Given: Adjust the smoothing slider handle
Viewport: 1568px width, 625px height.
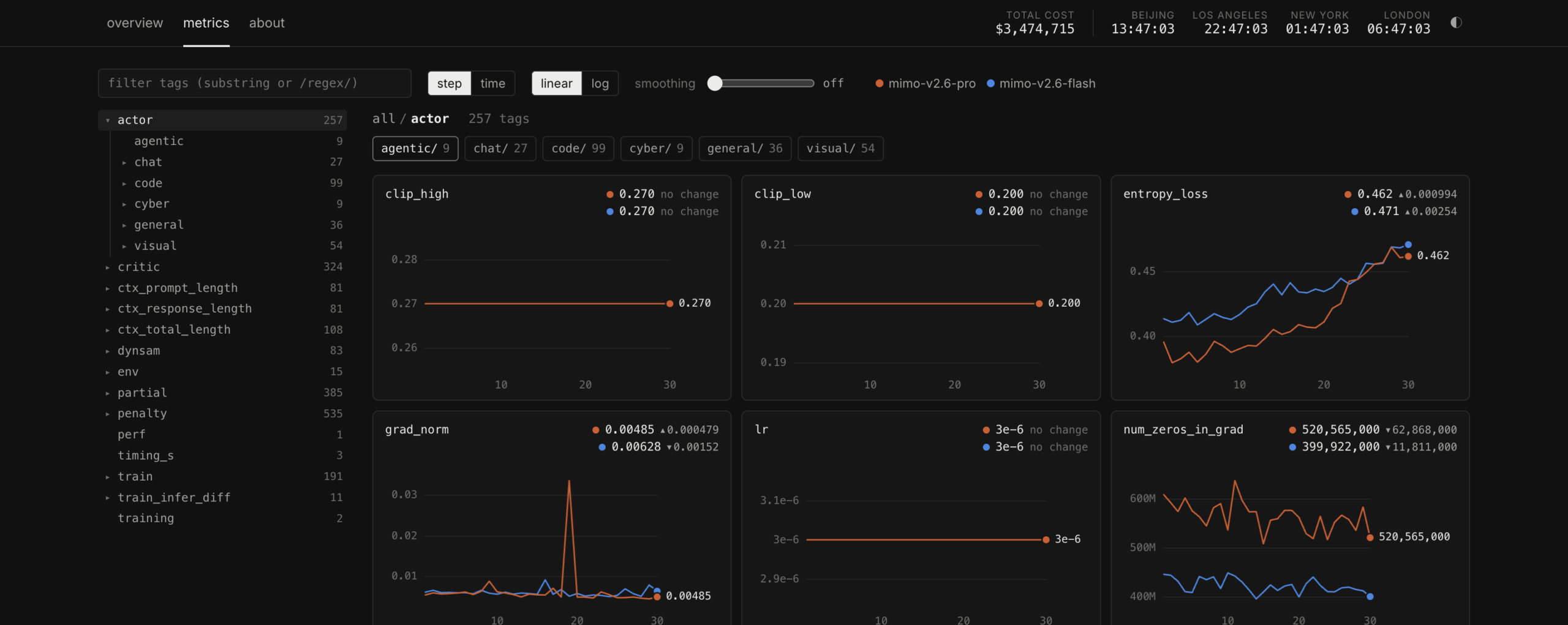Looking at the screenshot, I should [715, 83].
